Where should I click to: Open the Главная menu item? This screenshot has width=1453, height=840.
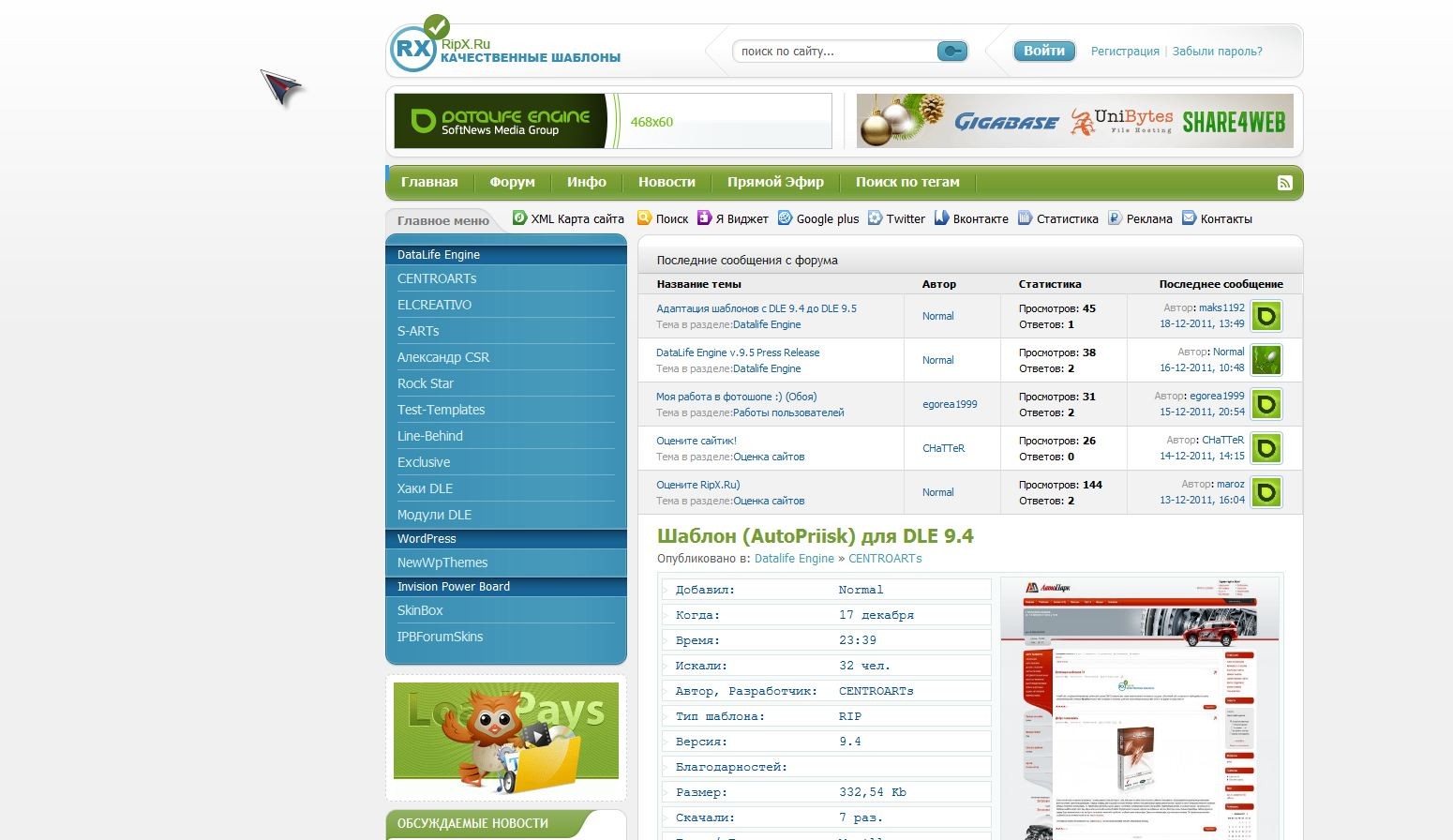click(x=429, y=182)
